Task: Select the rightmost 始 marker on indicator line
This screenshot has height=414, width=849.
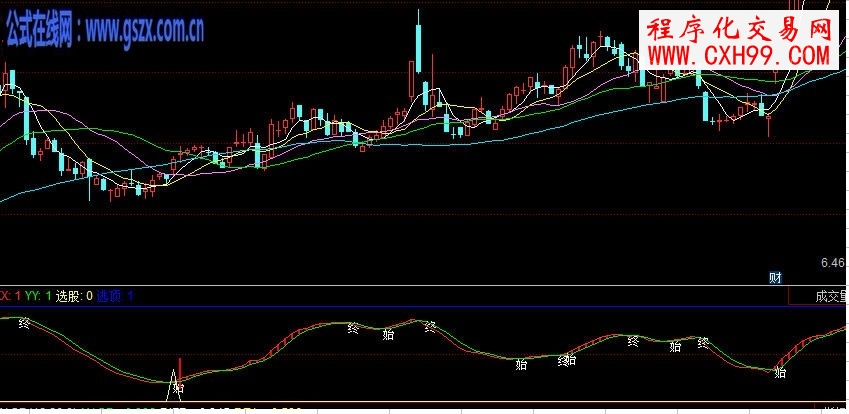Action: tap(780, 373)
